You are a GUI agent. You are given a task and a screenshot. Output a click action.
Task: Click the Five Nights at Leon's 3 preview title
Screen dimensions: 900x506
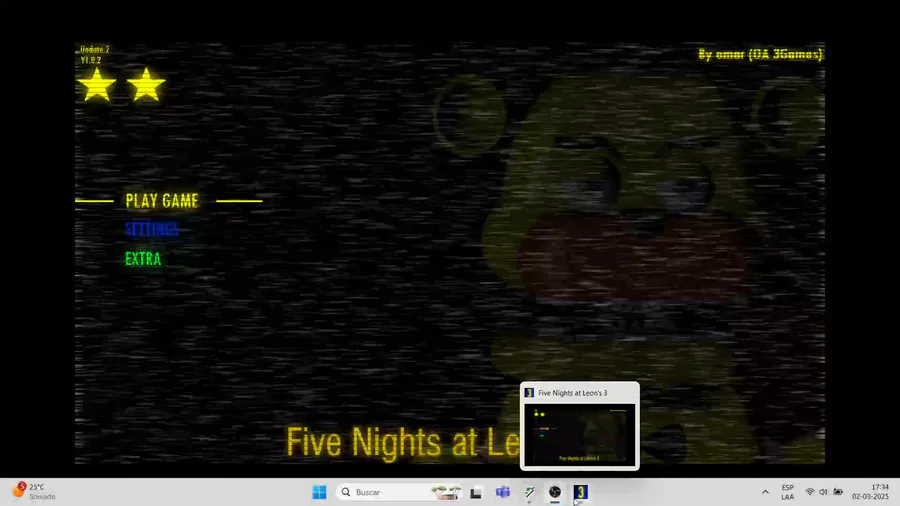(572, 393)
